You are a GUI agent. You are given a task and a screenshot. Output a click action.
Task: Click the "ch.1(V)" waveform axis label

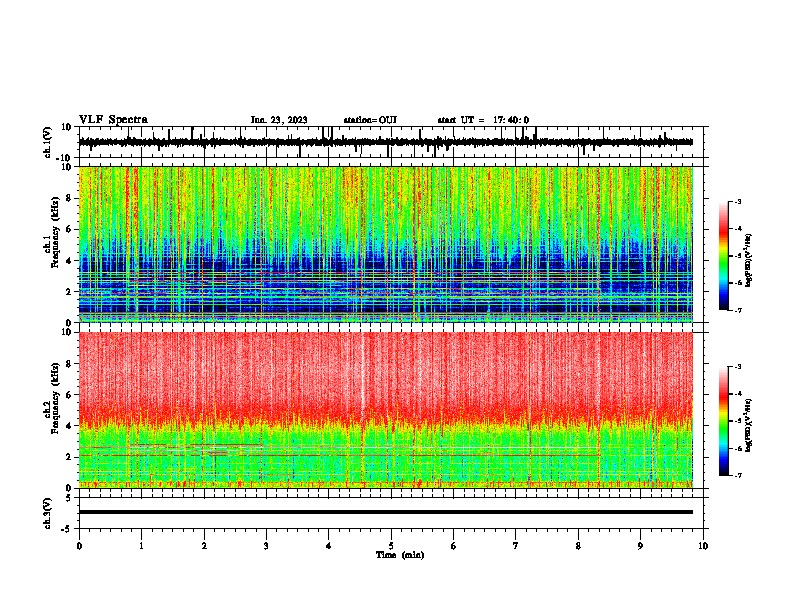(48, 142)
